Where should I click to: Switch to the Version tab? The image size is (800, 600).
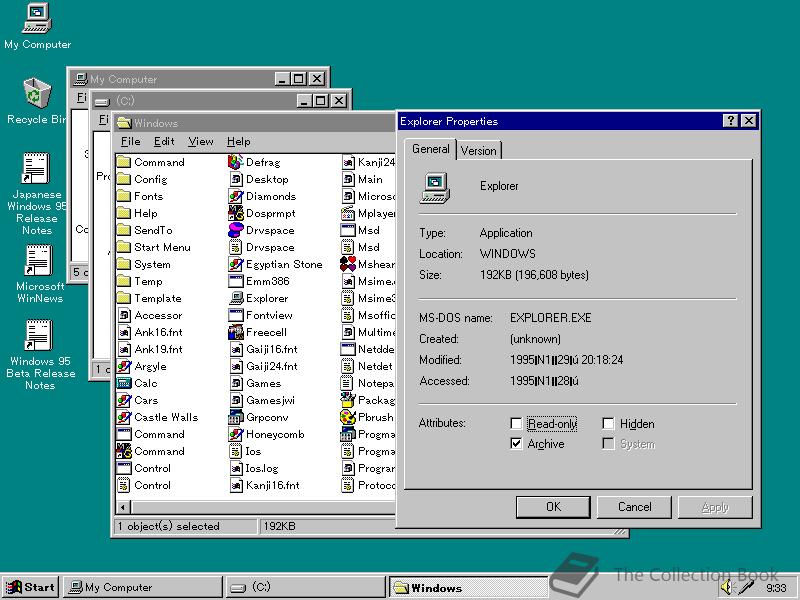click(x=479, y=151)
